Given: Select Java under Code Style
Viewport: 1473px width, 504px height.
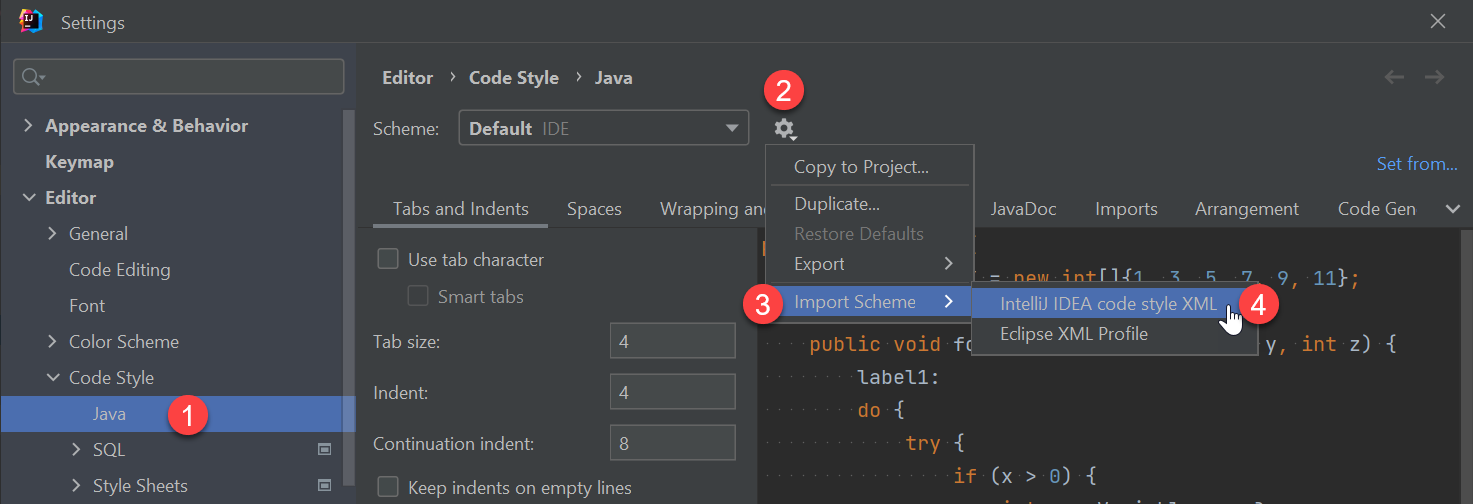Looking at the screenshot, I should click(x=178, y=414).
